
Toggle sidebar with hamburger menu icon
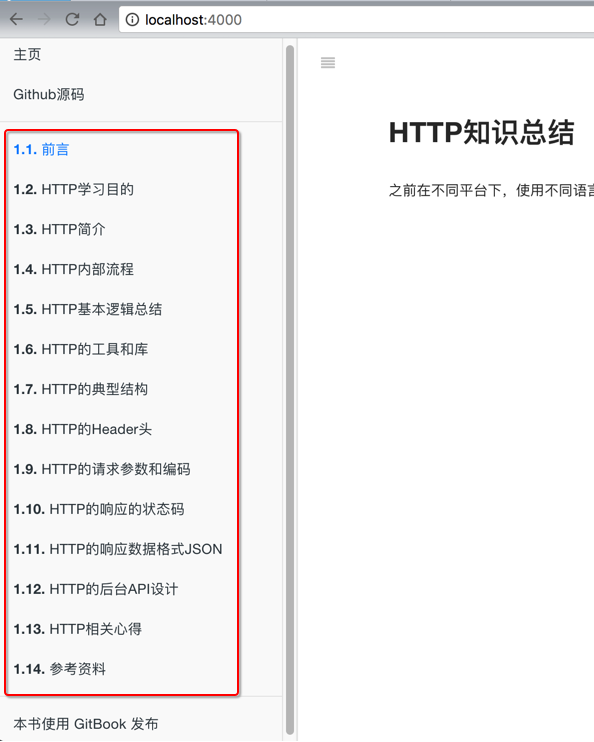pyautogui.click(x=328, y=62)
